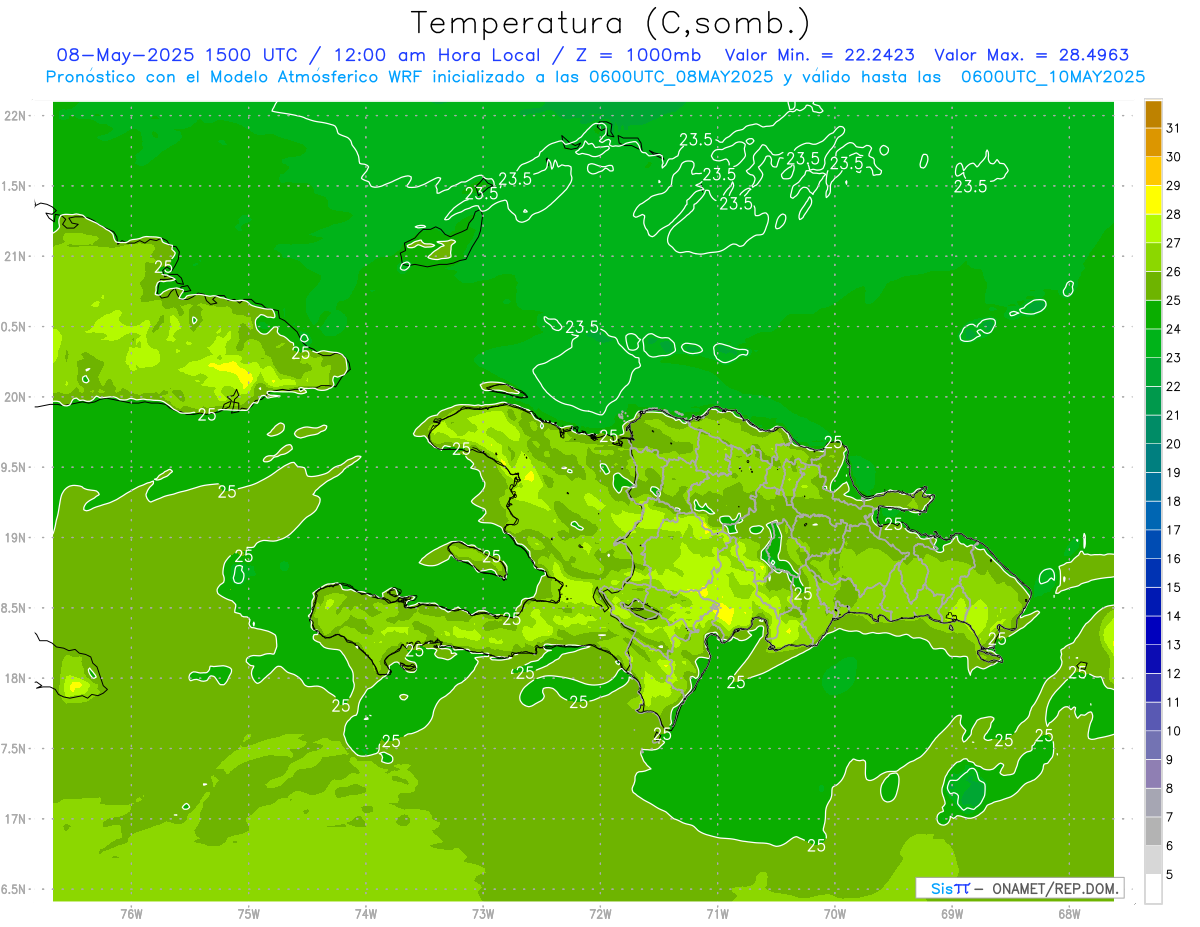Click the '14' color scale label

click(x=1174, y=616)
